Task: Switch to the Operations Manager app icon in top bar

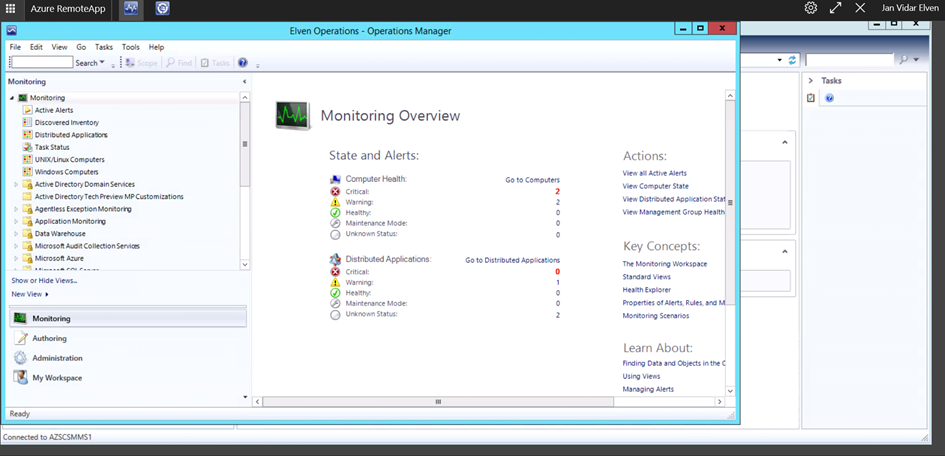Action: pos(131,9)
